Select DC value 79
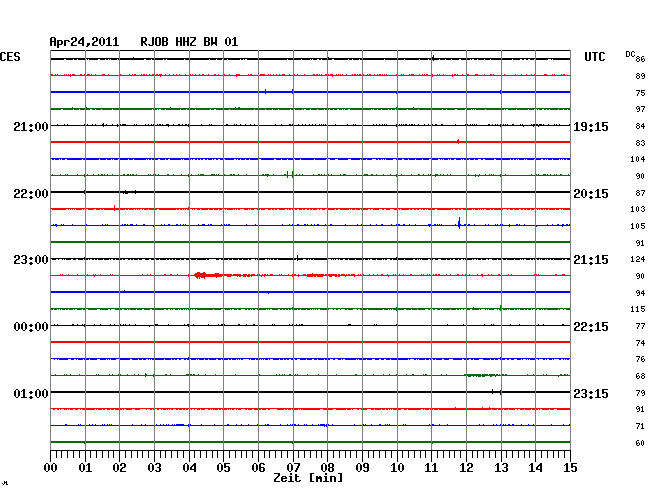Image resolution: width=650 pixels, height=494 pixels. coord(640,393)
